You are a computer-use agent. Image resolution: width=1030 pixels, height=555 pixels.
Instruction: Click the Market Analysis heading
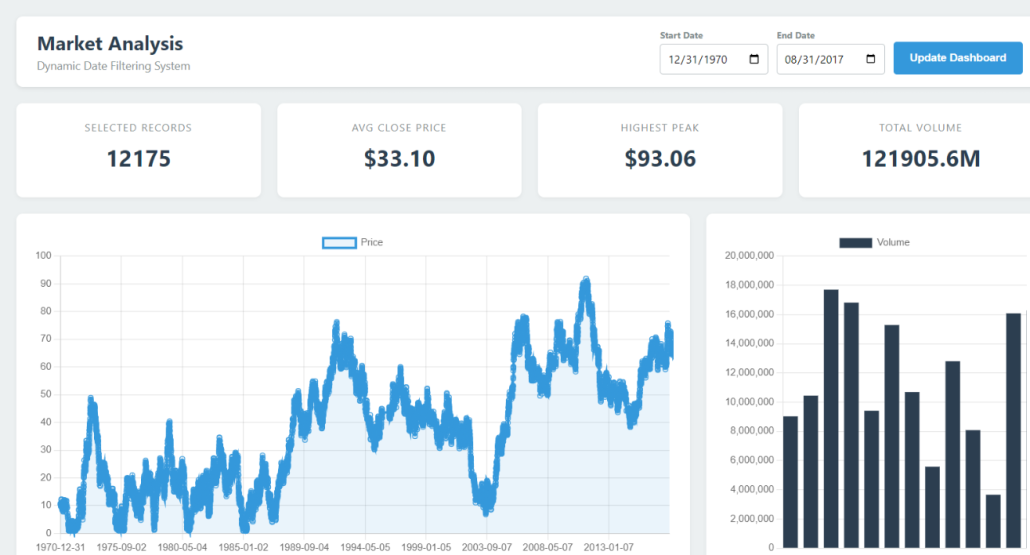[110, 44]
